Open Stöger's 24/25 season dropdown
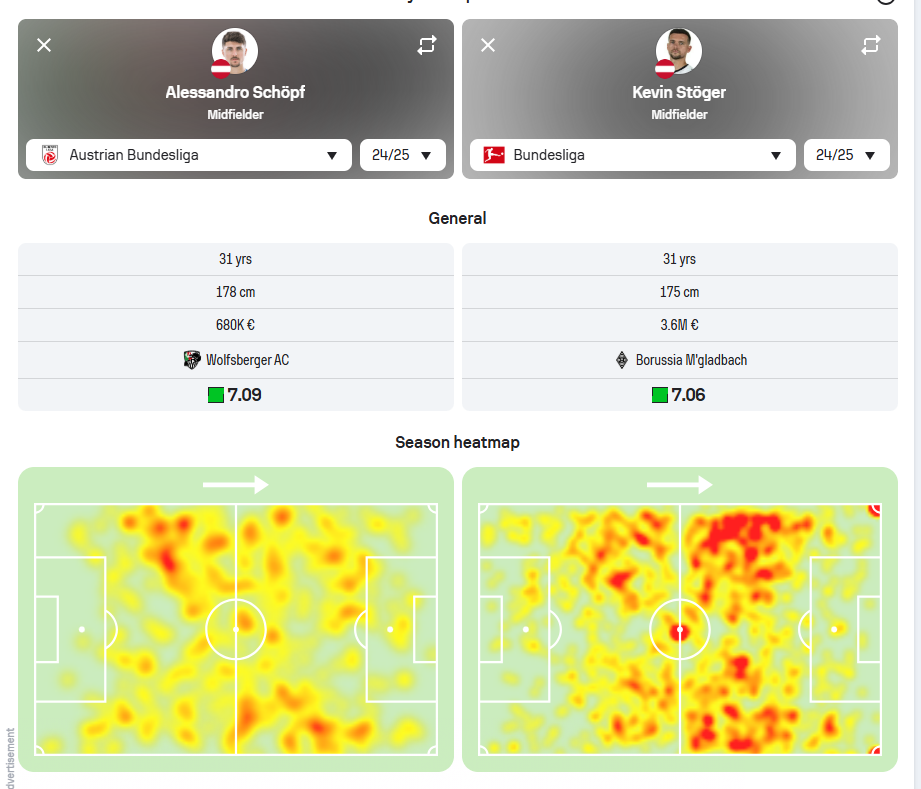 click(x=847, y=155)
